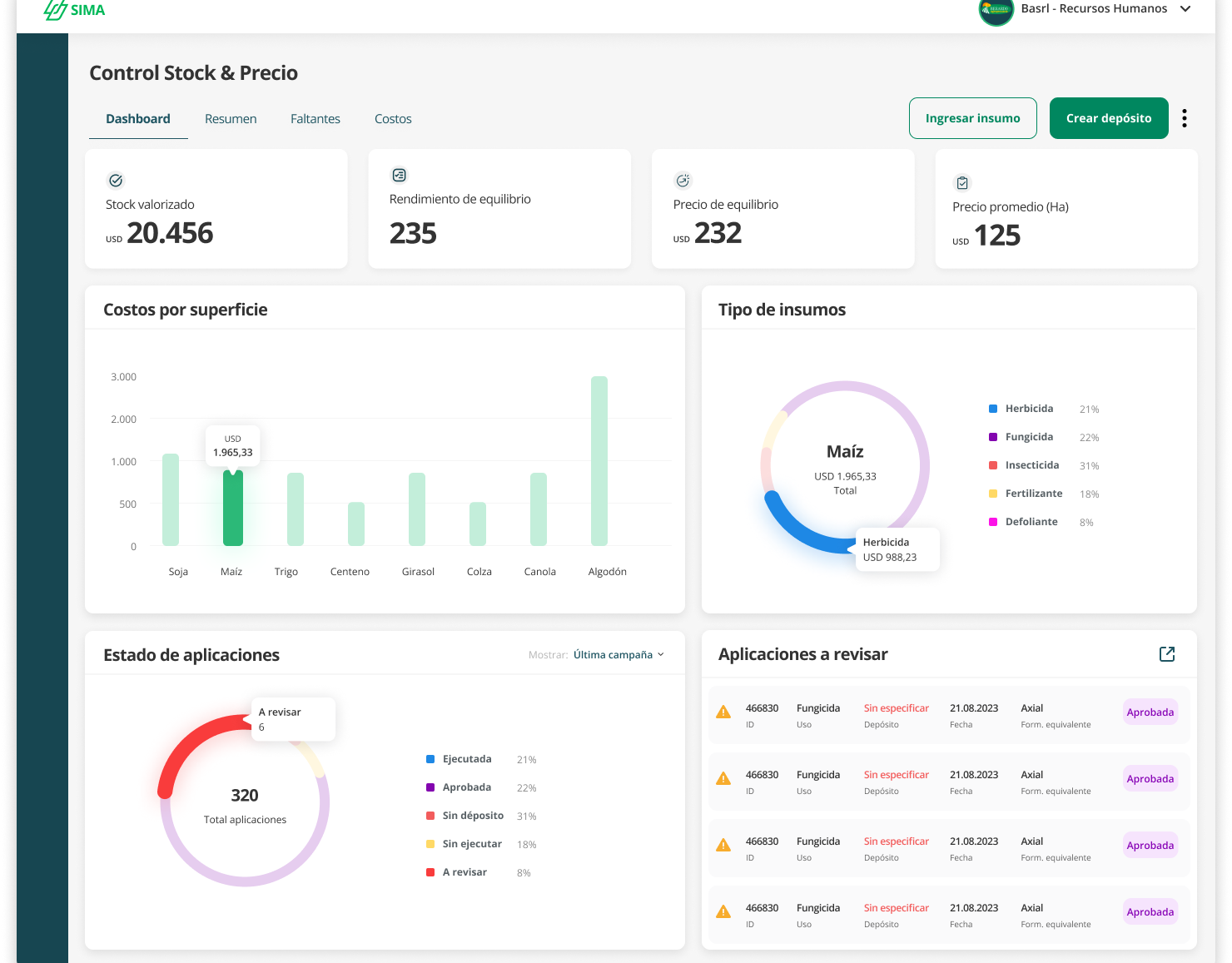Click the Aprobada badge on the last row
The image size is (1232, 963).
coord(1150,912)
